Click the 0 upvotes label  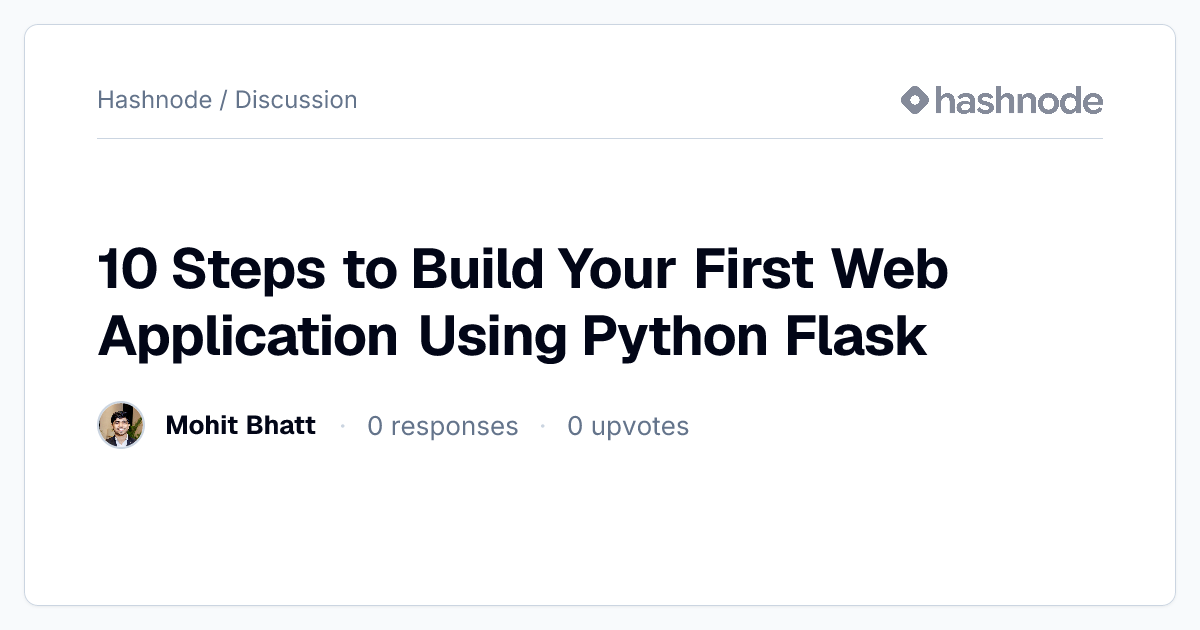click(x=628, y=426)
